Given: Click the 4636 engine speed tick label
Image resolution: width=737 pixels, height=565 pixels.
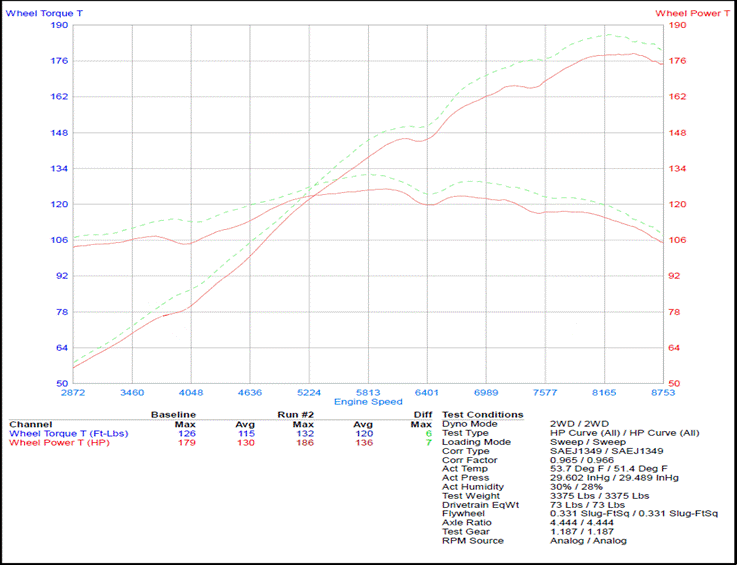Looking at the screenshot, I should [250, 392].
